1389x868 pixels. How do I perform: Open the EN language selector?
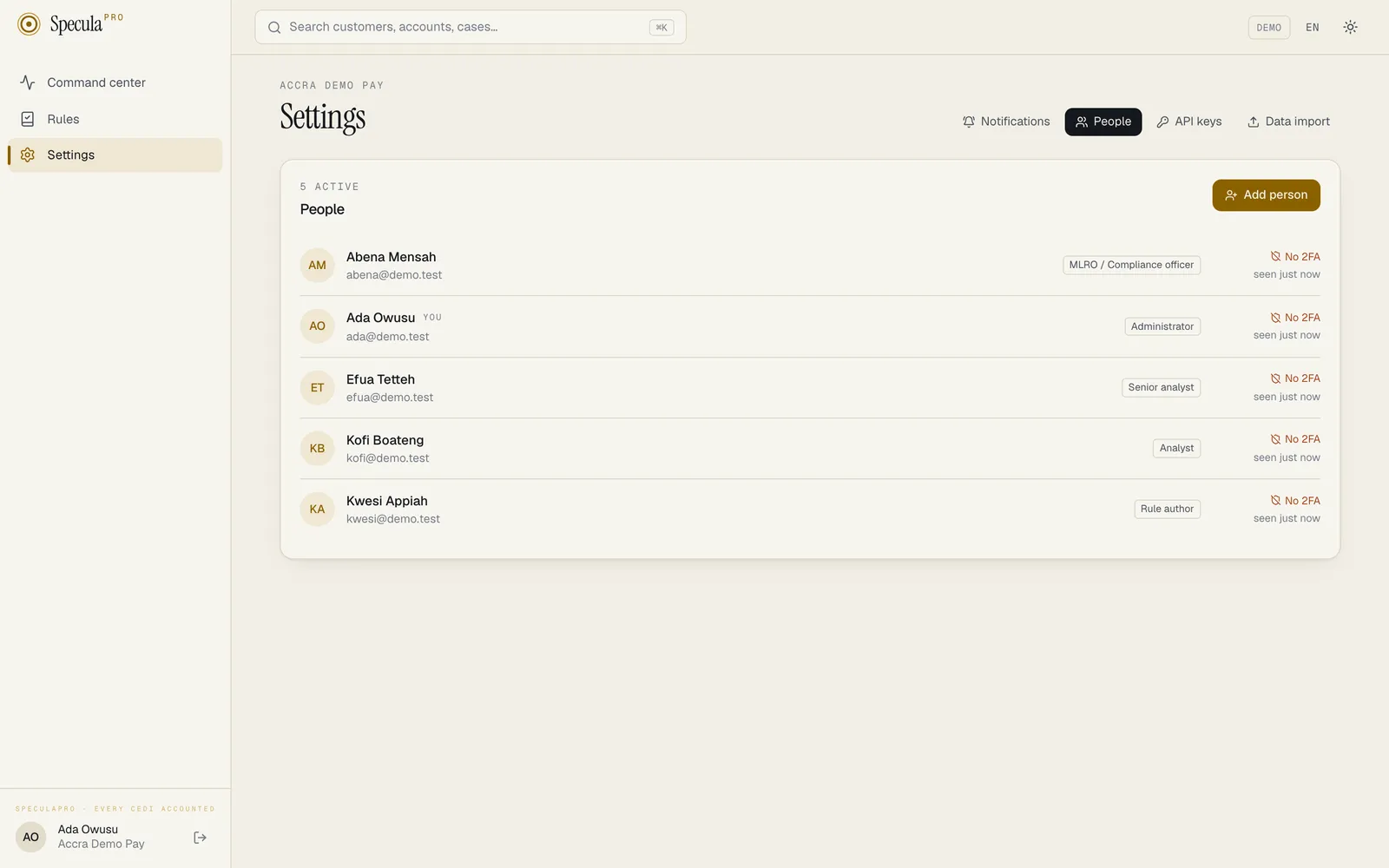pos(1313,28)
